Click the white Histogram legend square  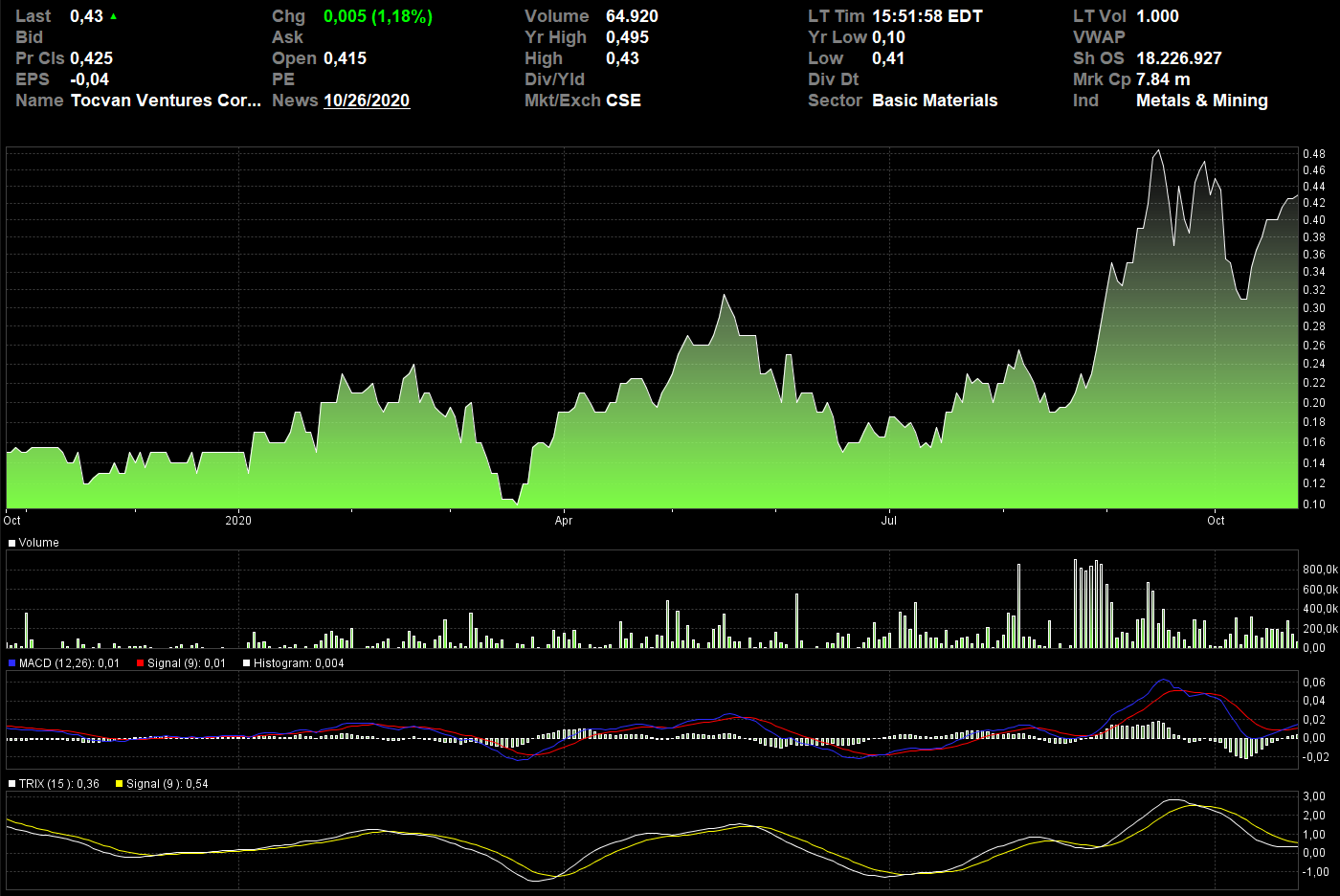pos(247,663)
